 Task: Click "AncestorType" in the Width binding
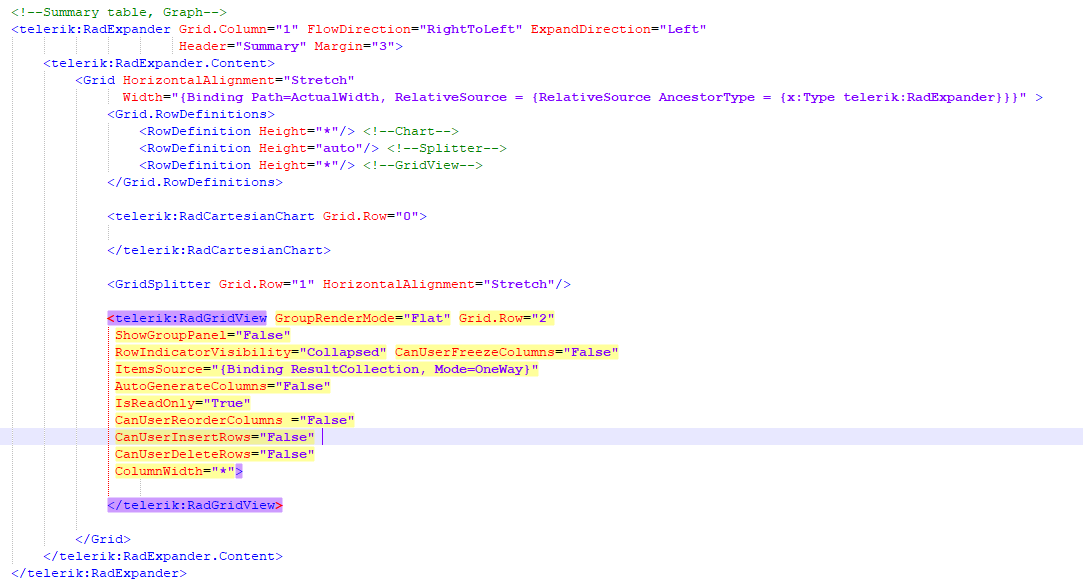(x=706, y=97)
